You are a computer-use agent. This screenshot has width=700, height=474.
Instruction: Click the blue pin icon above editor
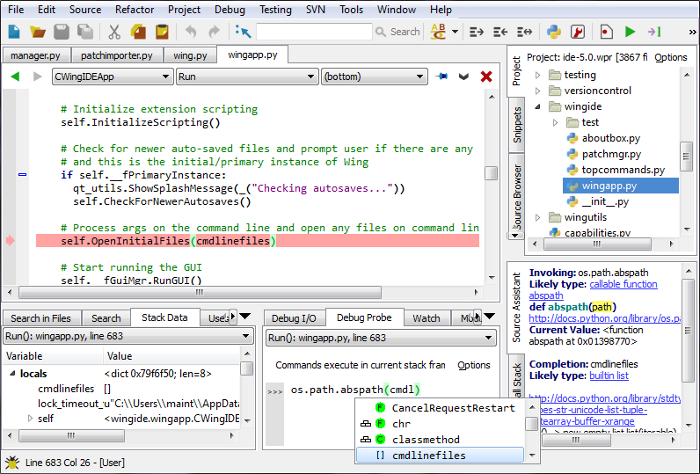point(442,76)
